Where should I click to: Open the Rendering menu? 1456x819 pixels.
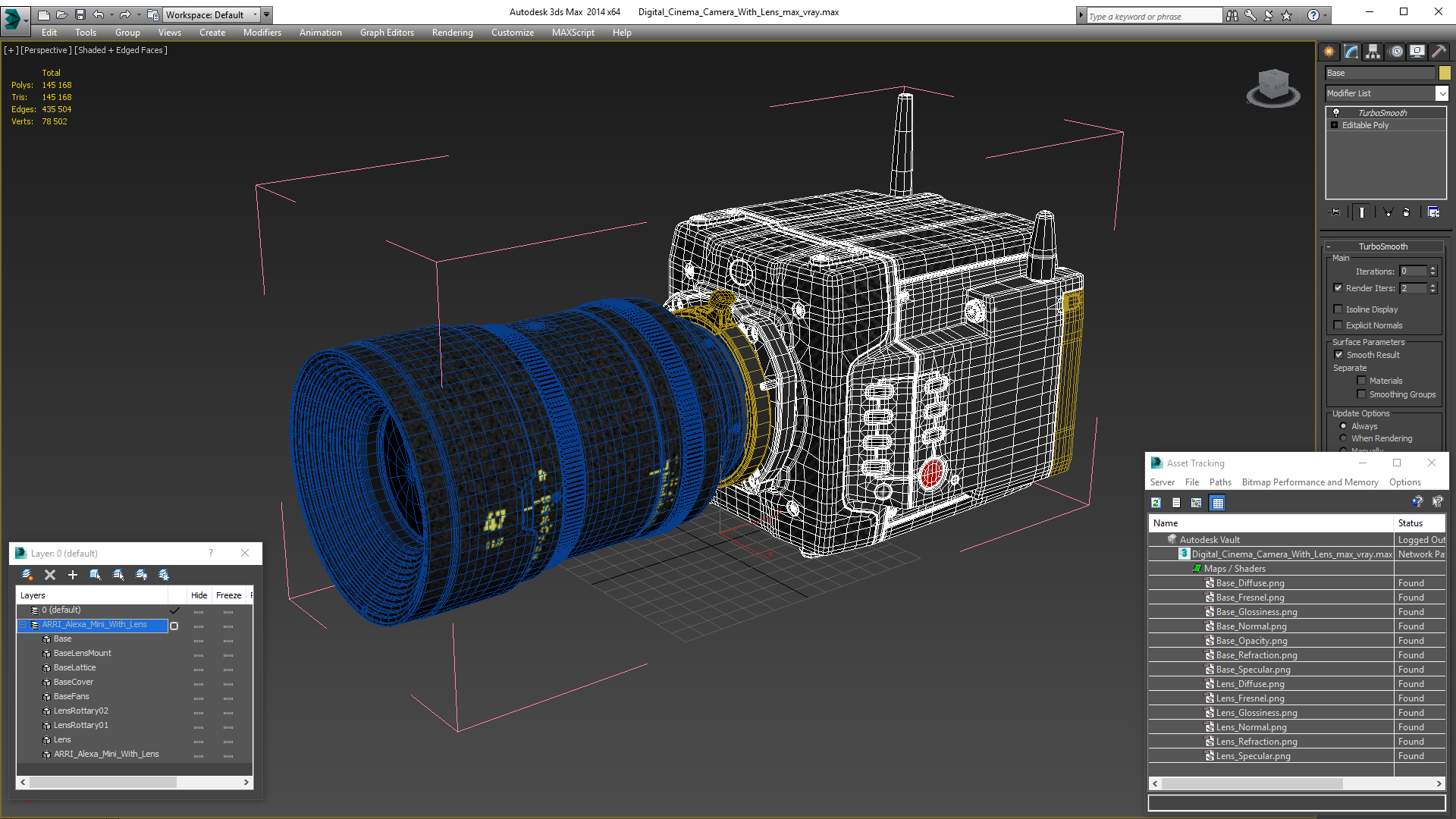tap(452, 33)
